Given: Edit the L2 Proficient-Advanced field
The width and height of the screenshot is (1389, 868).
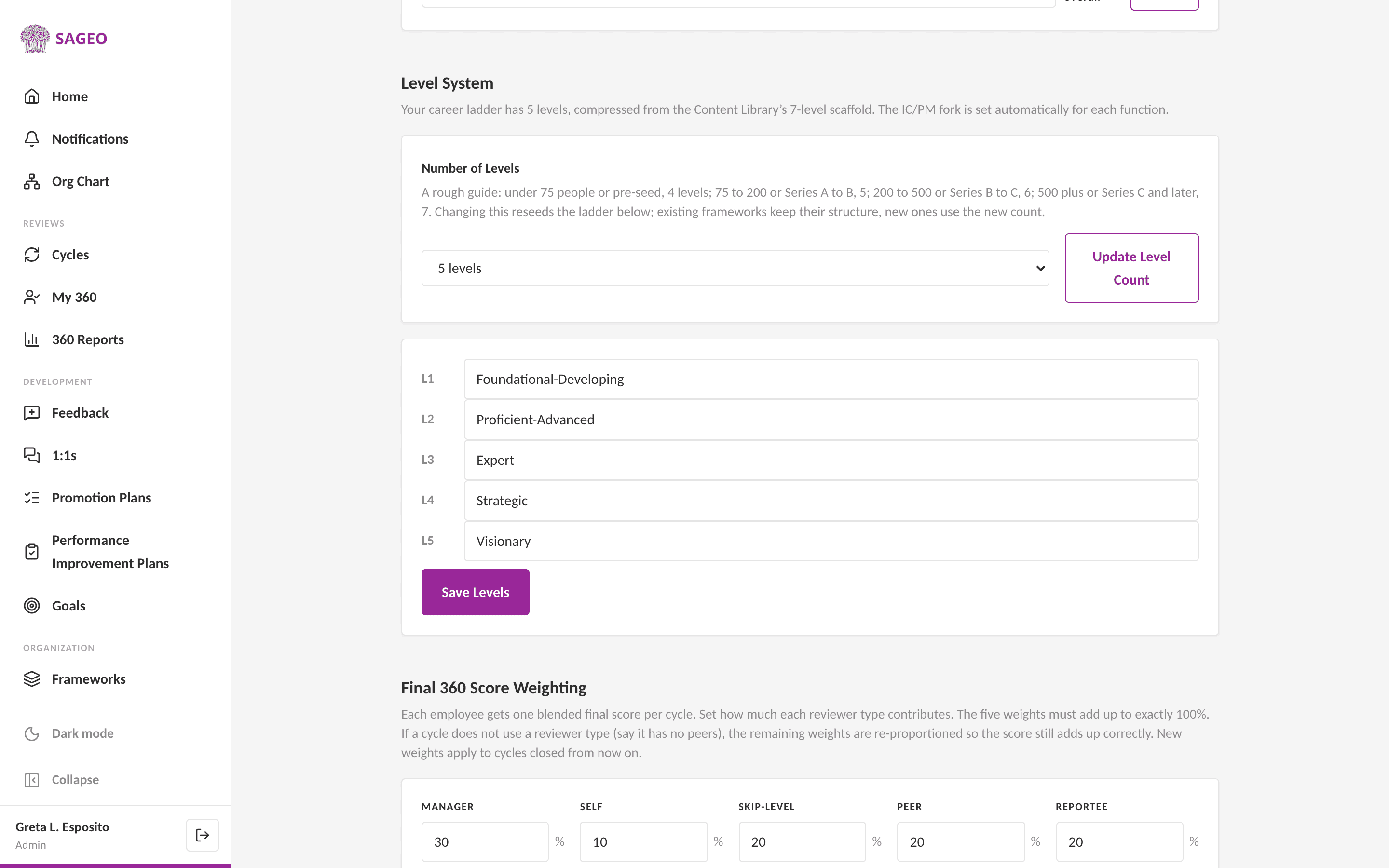Looking at the screenshot, I should pos(831,420).
